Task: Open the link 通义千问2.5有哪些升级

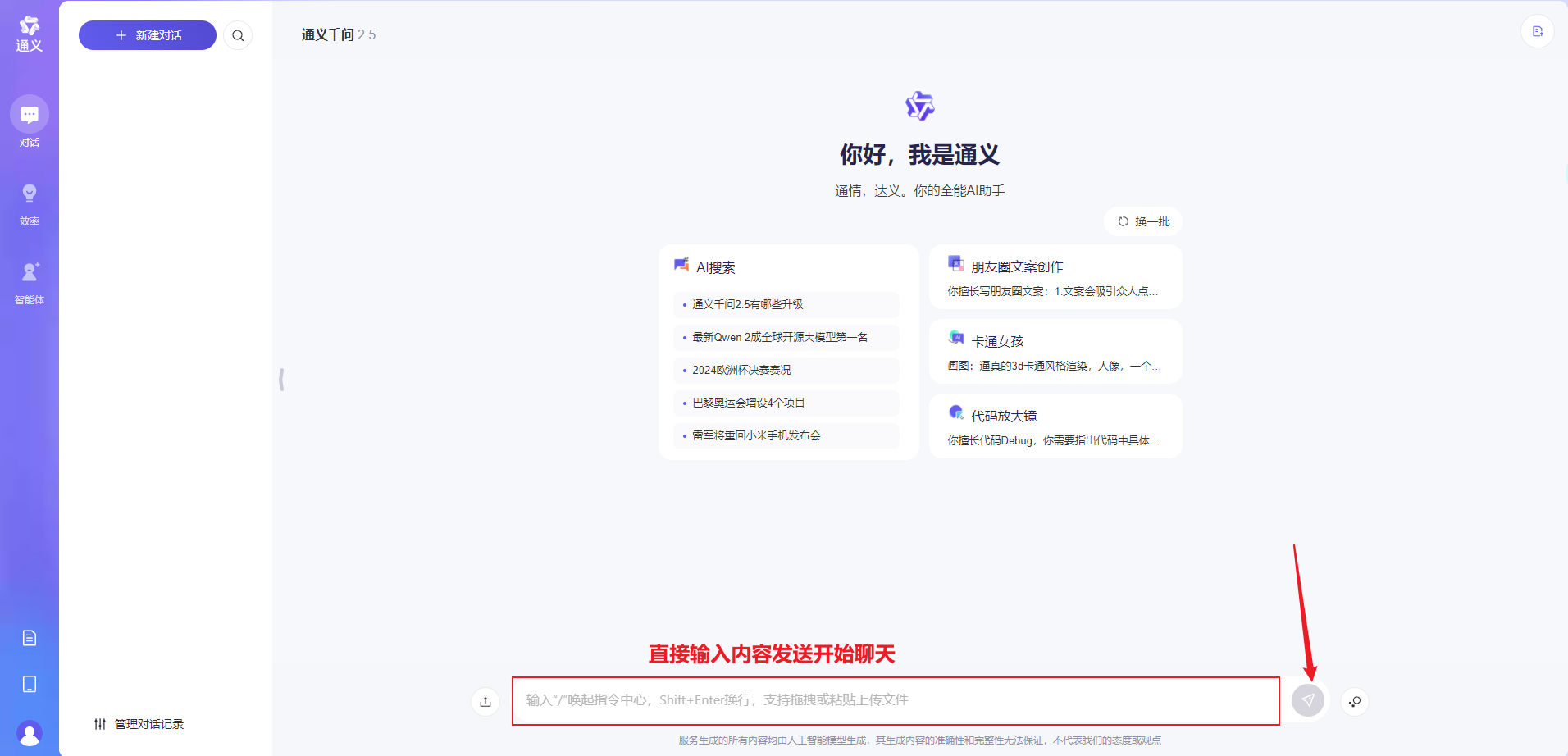Action: (749, 304)
